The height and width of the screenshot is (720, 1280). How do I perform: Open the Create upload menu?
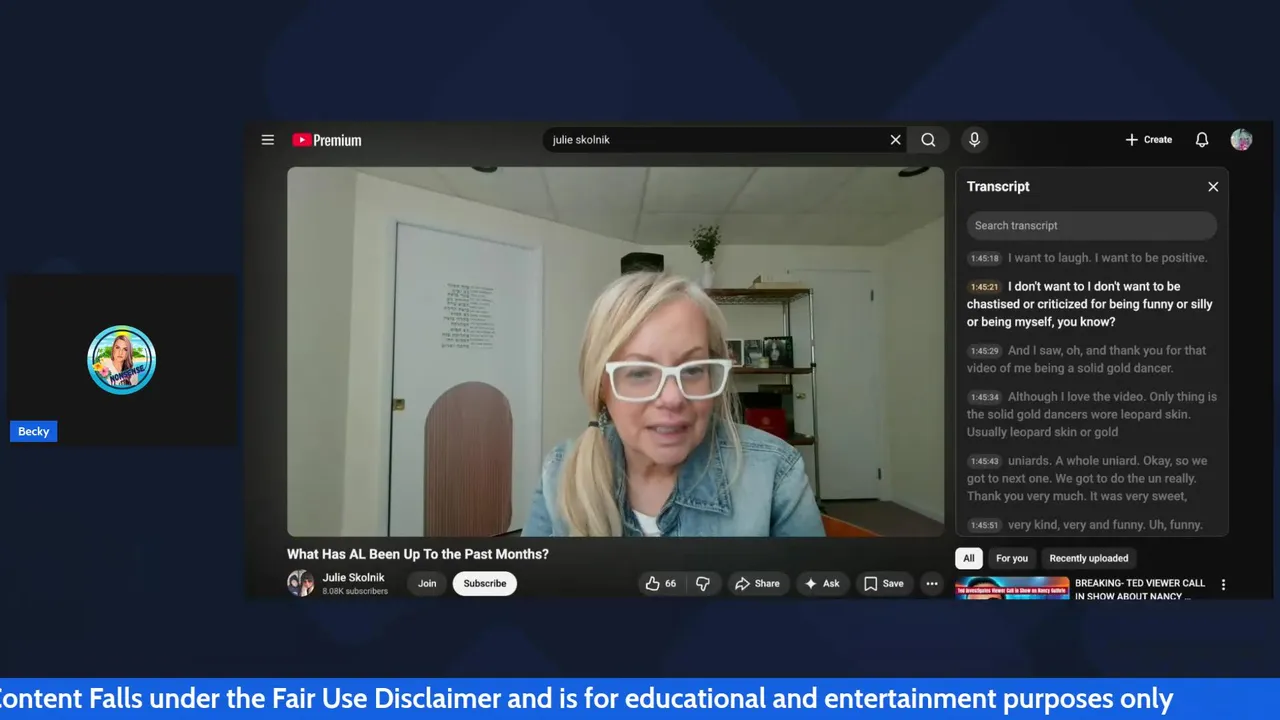(1148, 140)
